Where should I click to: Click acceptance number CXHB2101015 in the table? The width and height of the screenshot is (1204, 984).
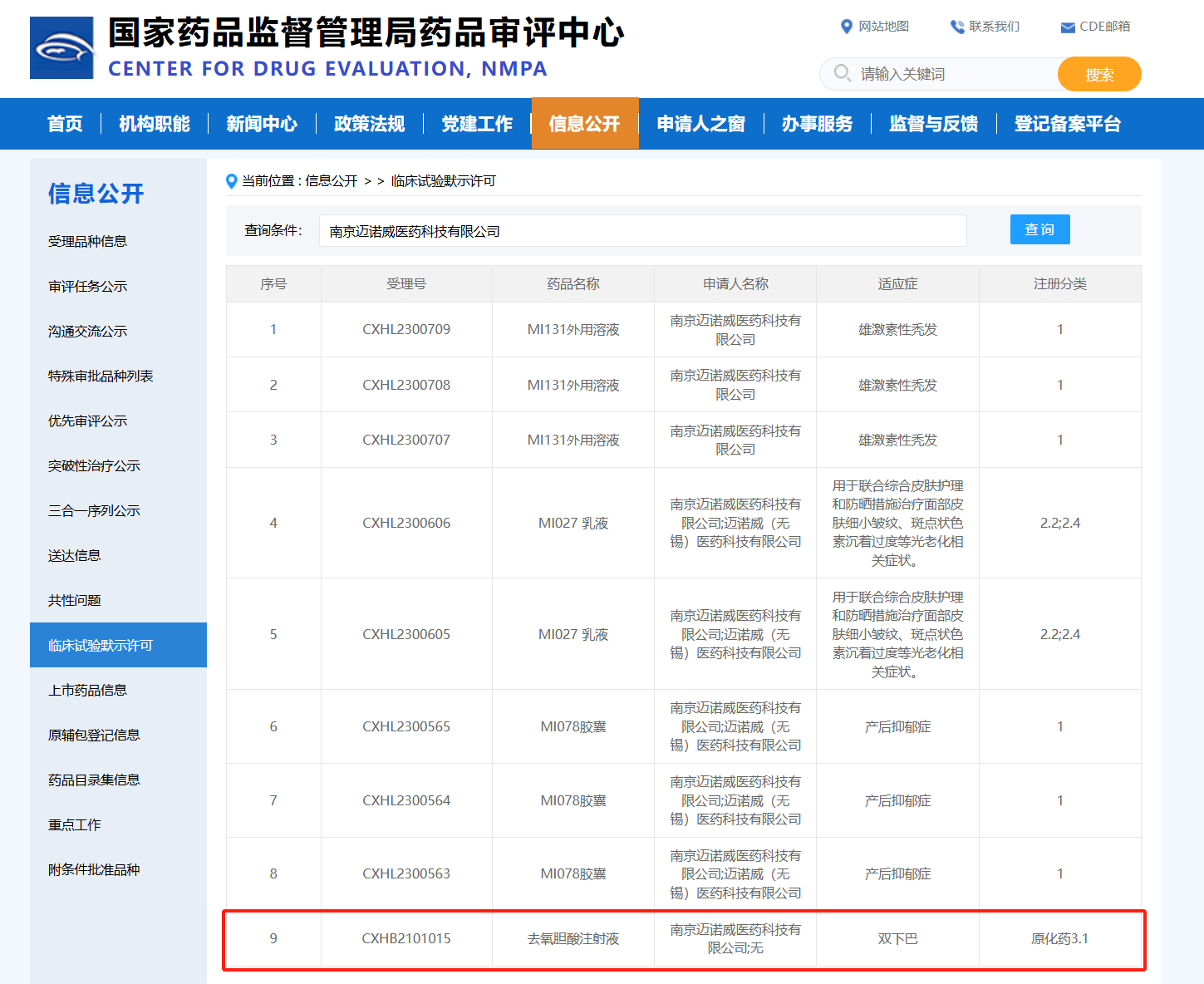pyautogui.click(x=406, y=938)
